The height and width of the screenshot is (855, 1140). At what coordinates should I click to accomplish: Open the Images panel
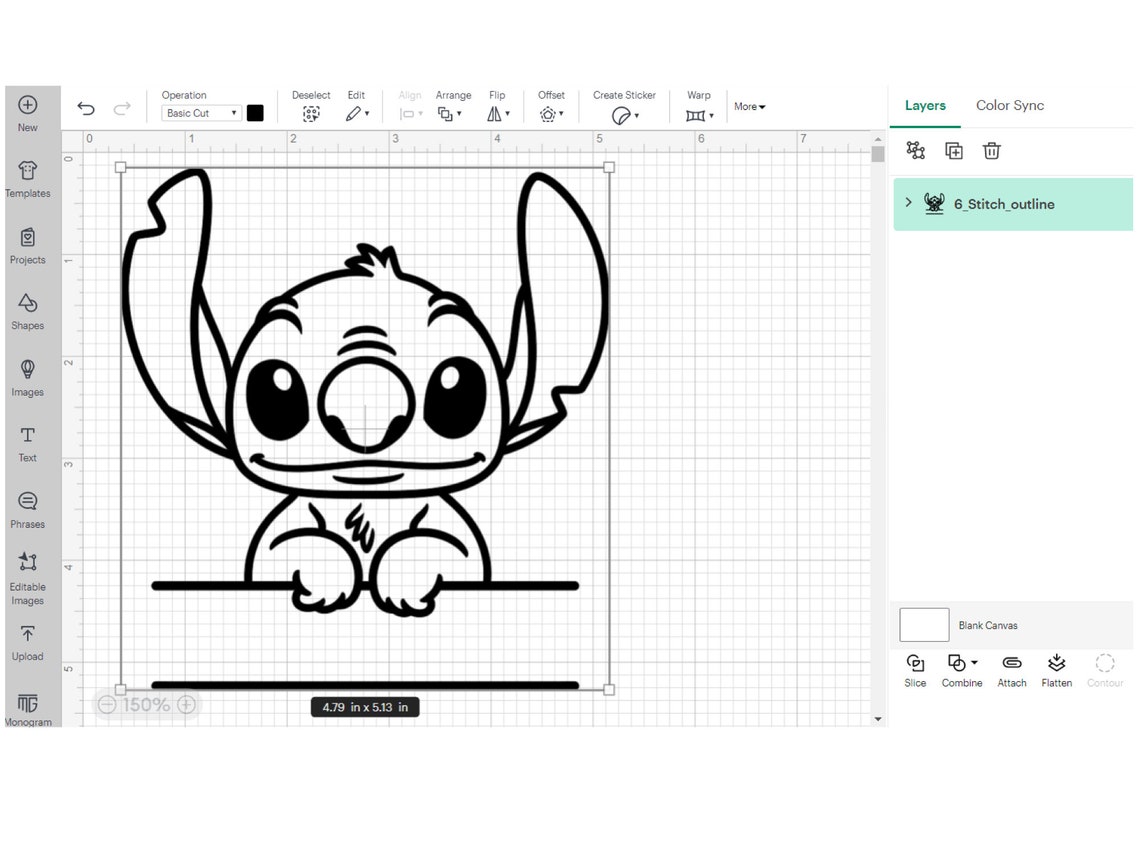click(x=27, y=377)
